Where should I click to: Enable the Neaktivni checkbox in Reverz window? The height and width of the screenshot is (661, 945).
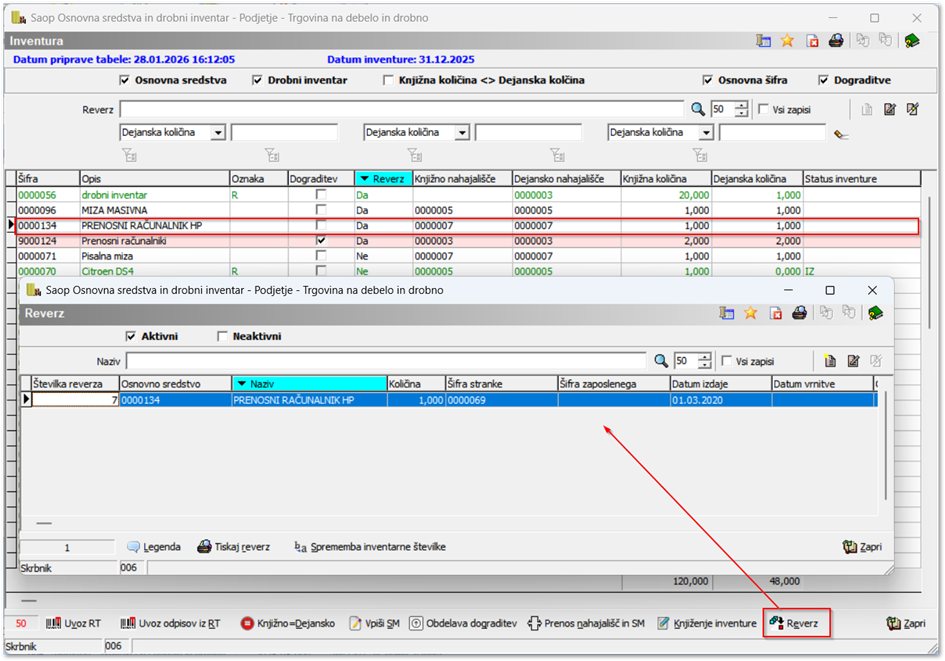[x=222, y=336]
